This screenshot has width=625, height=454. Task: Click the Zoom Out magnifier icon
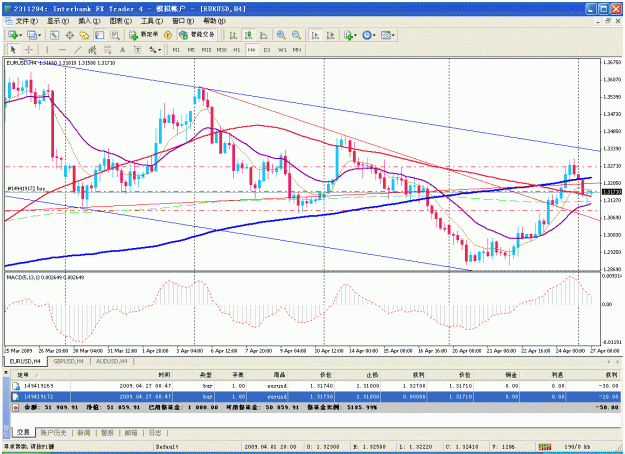(296, 35)
